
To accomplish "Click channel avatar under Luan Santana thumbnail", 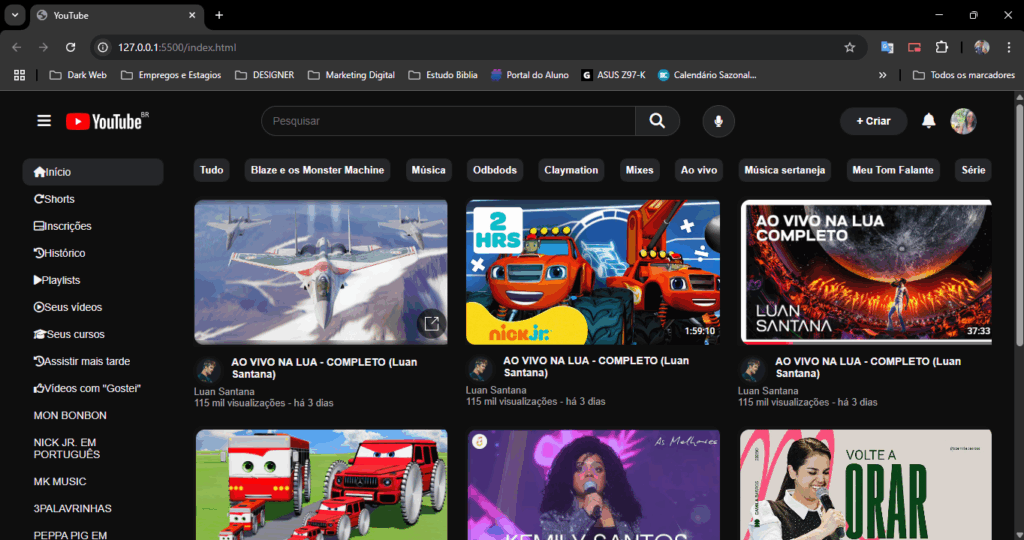I will [752, 370].
